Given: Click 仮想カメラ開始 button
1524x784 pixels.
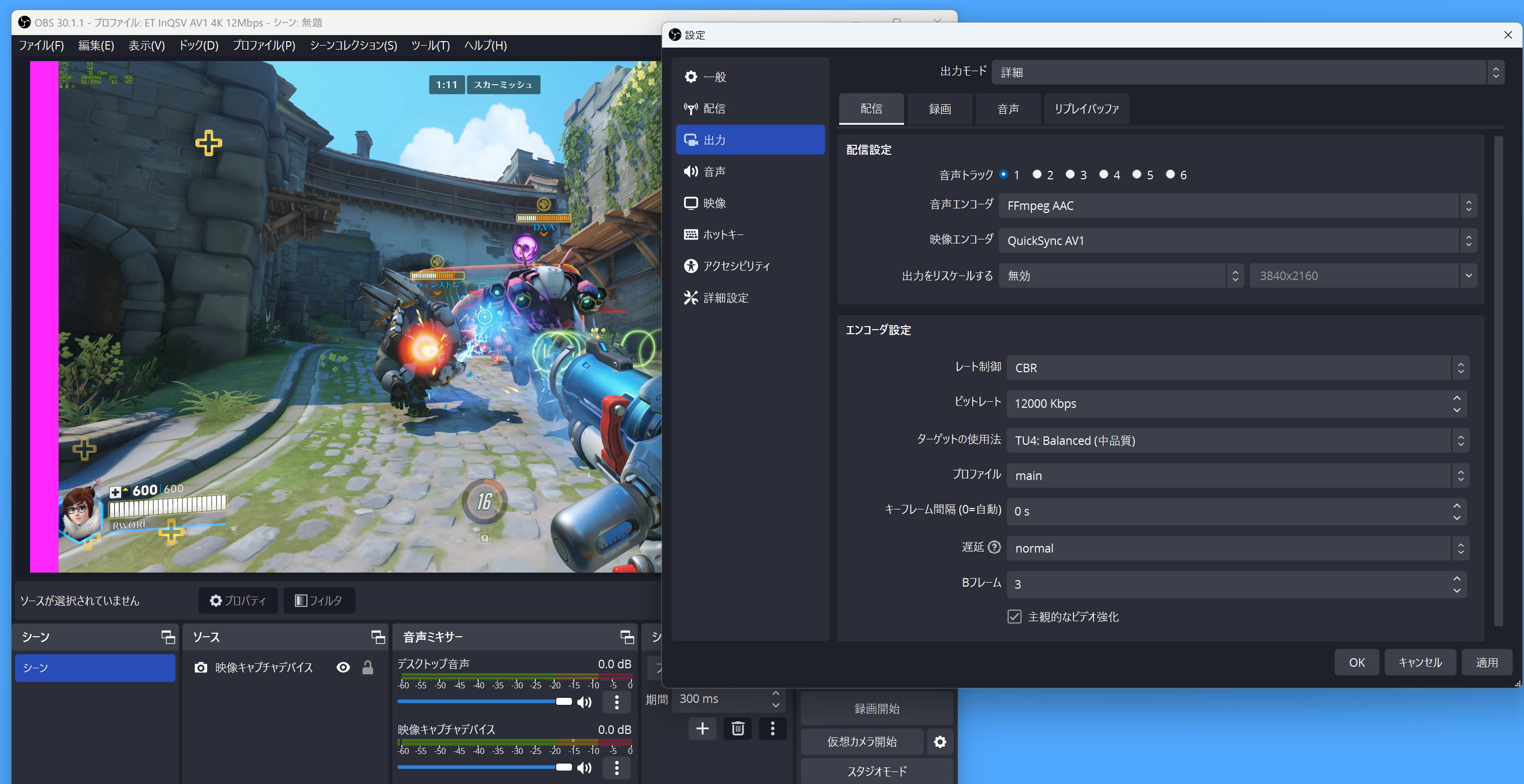Looking at the screenshot, I should (x=862, y=741).
